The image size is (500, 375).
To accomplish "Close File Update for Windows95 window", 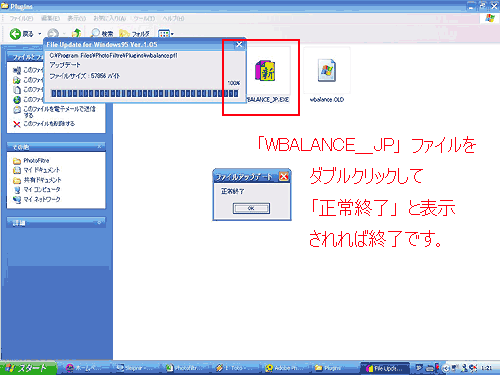I will 239,44.
